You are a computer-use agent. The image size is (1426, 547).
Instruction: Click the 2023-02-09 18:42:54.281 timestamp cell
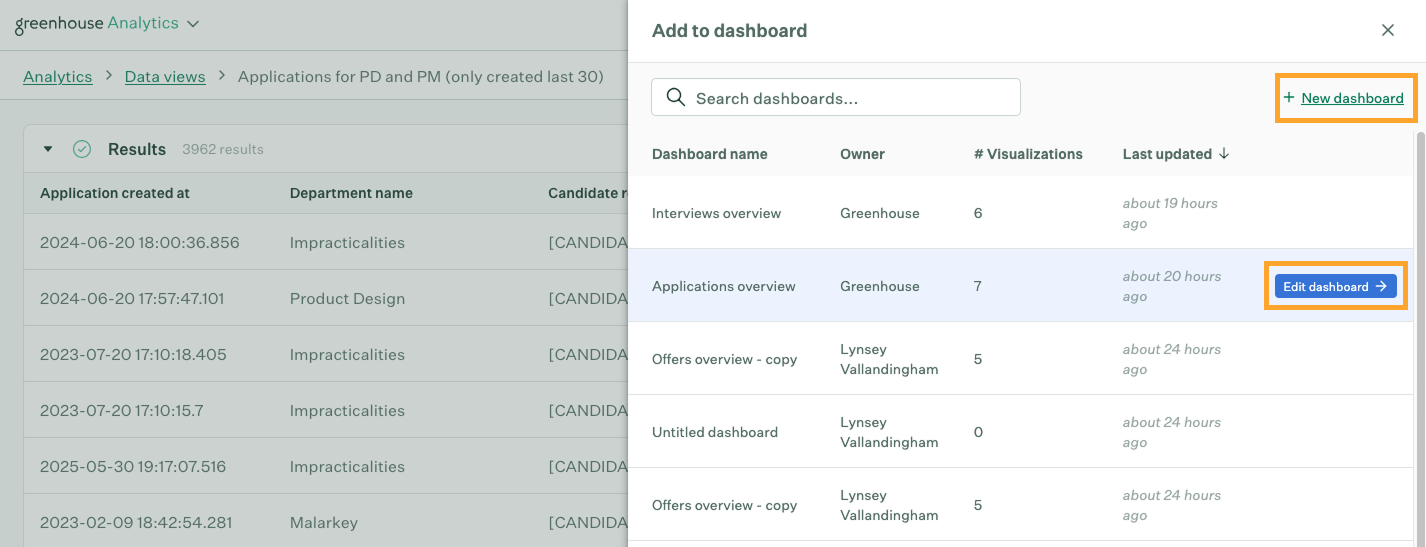pyautogui.click(x=136, y=522)
